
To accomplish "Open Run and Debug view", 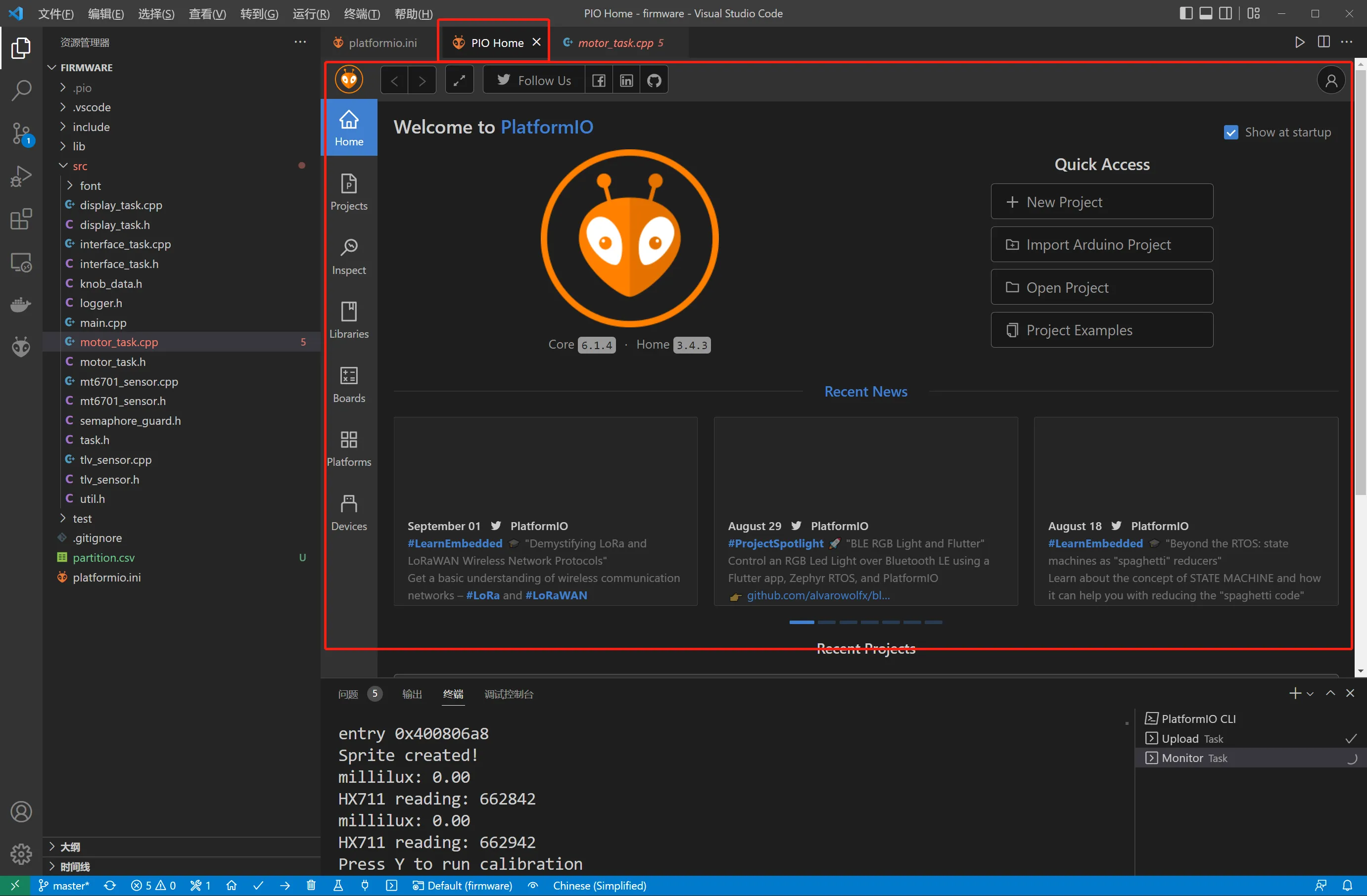I will coord(21,176).
